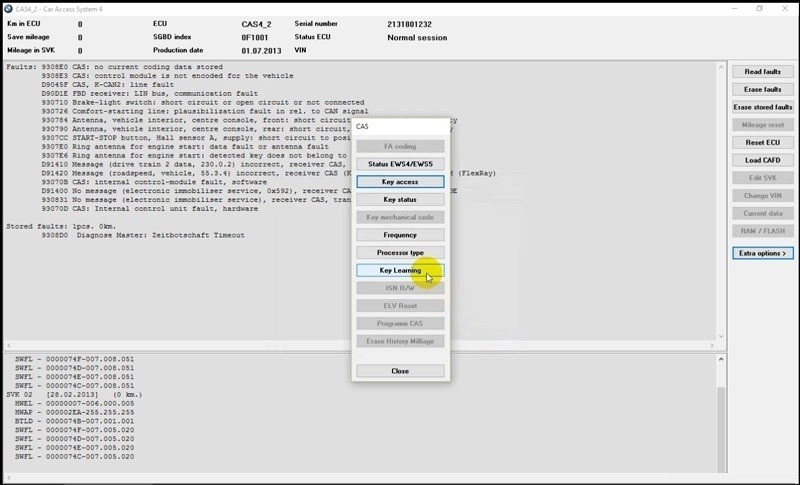Click fault '930726 Comfort-starting line' entry
Screen dimensions: 800x485
205,111
